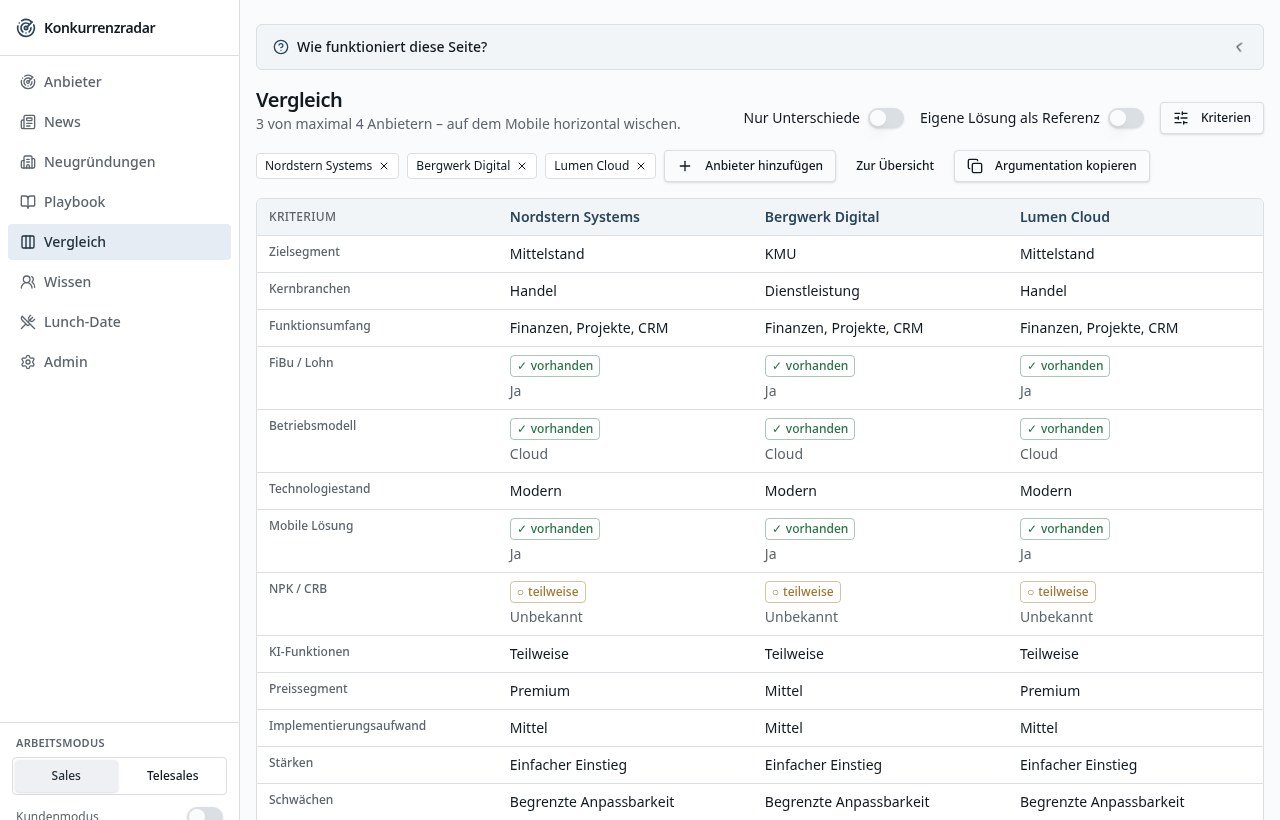The image size is (1280, 820).
Task: Click the copy icon of Argumentation kopieren
Action: pyautogui.click(x=975, y=166)
